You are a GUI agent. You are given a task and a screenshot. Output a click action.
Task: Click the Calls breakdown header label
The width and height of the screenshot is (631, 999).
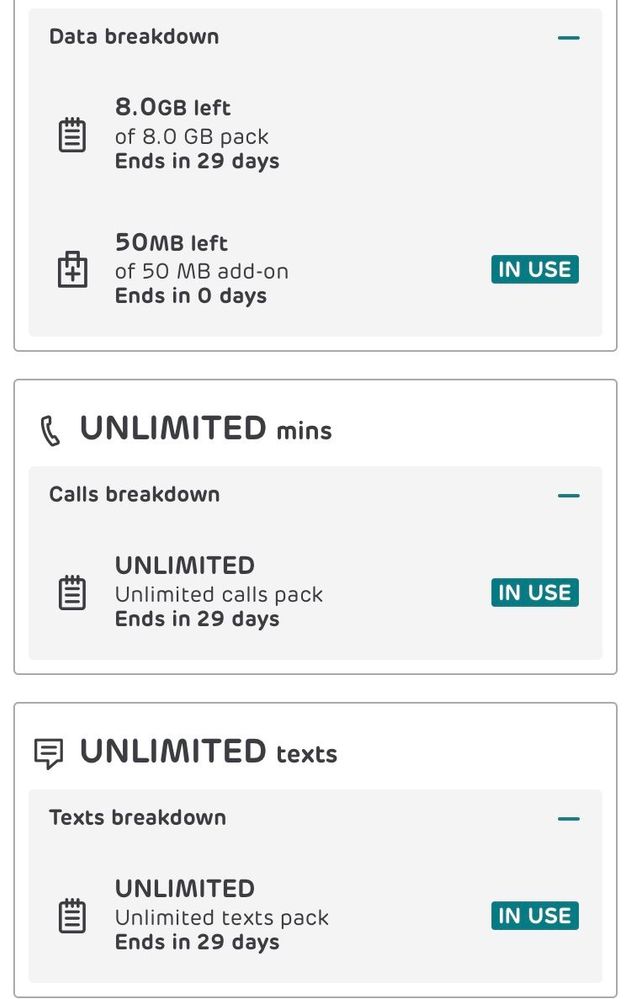pyautogui.click(x=134, y=494)
